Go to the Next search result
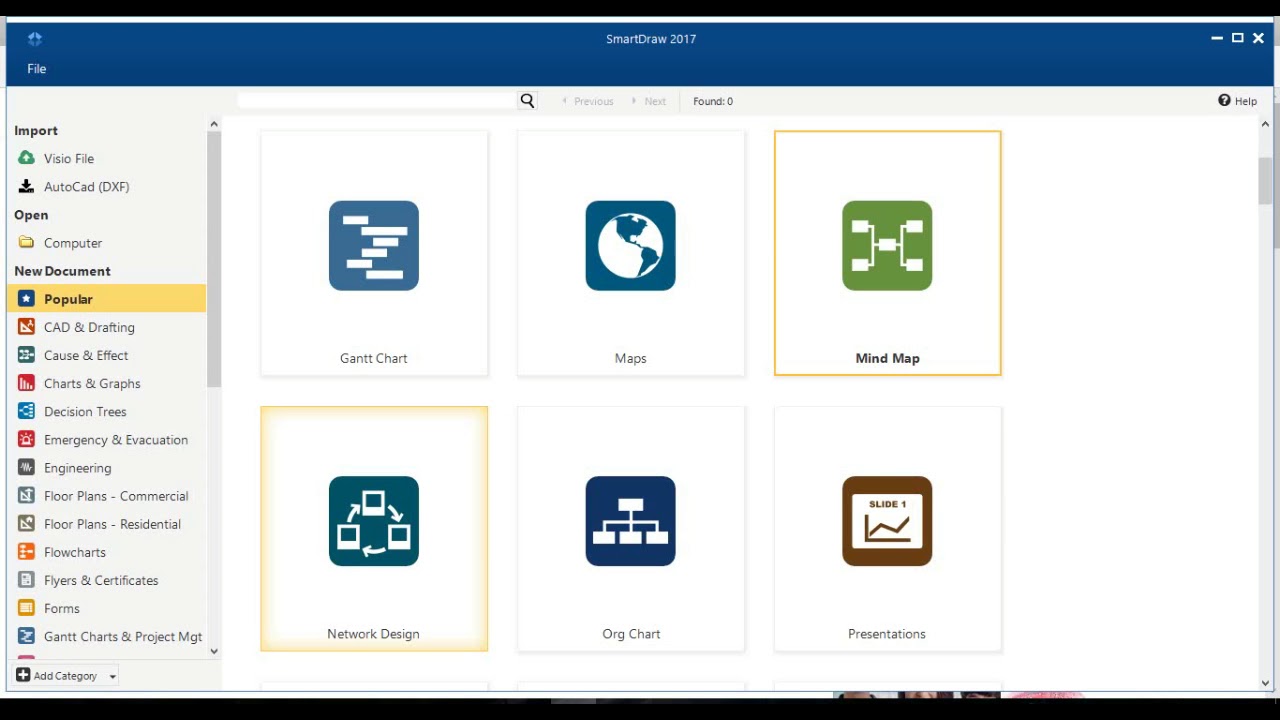1280x720 pixels. (x=649, y=101)
